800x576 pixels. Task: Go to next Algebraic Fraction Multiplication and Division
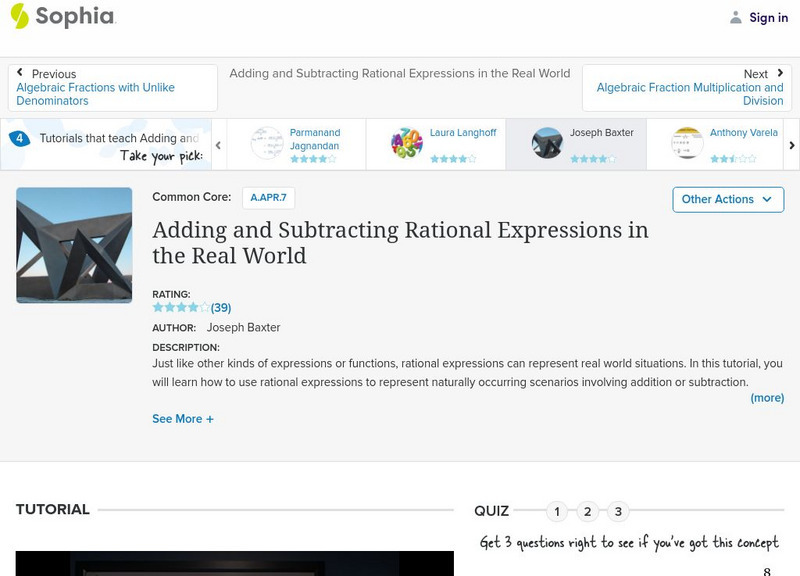(689, 94)
